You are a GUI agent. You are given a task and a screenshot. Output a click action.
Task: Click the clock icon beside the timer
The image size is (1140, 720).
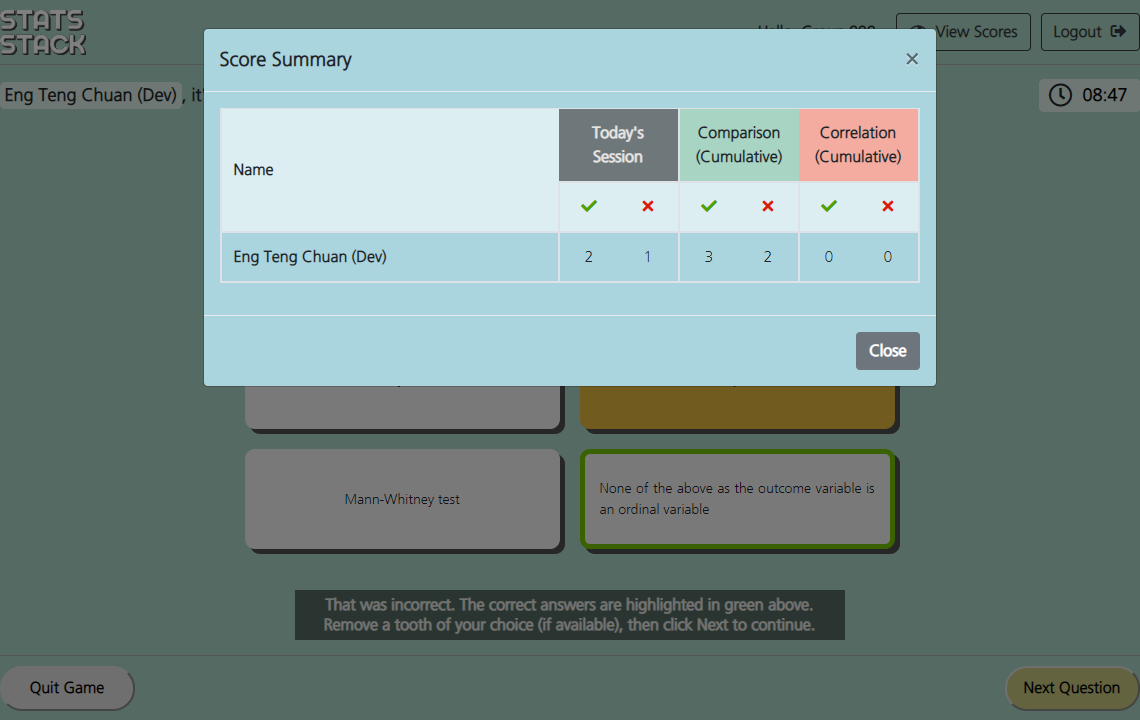coord(1060,95)
